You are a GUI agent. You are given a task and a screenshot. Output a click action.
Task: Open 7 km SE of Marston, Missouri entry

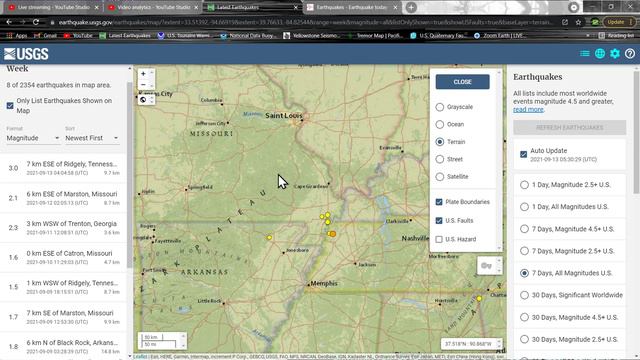pyautogui.click(x=63, y=317)
